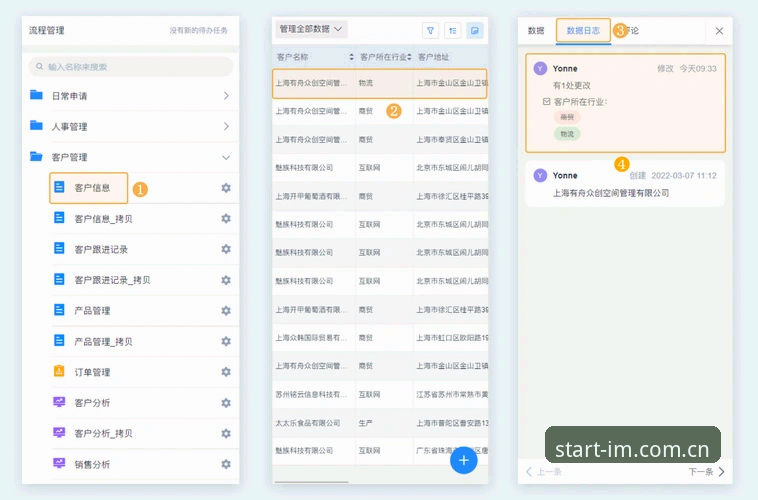758x500 pixels.
Task: Click the 客户分析 purple dashboard icon
Action: coord(59,402)
